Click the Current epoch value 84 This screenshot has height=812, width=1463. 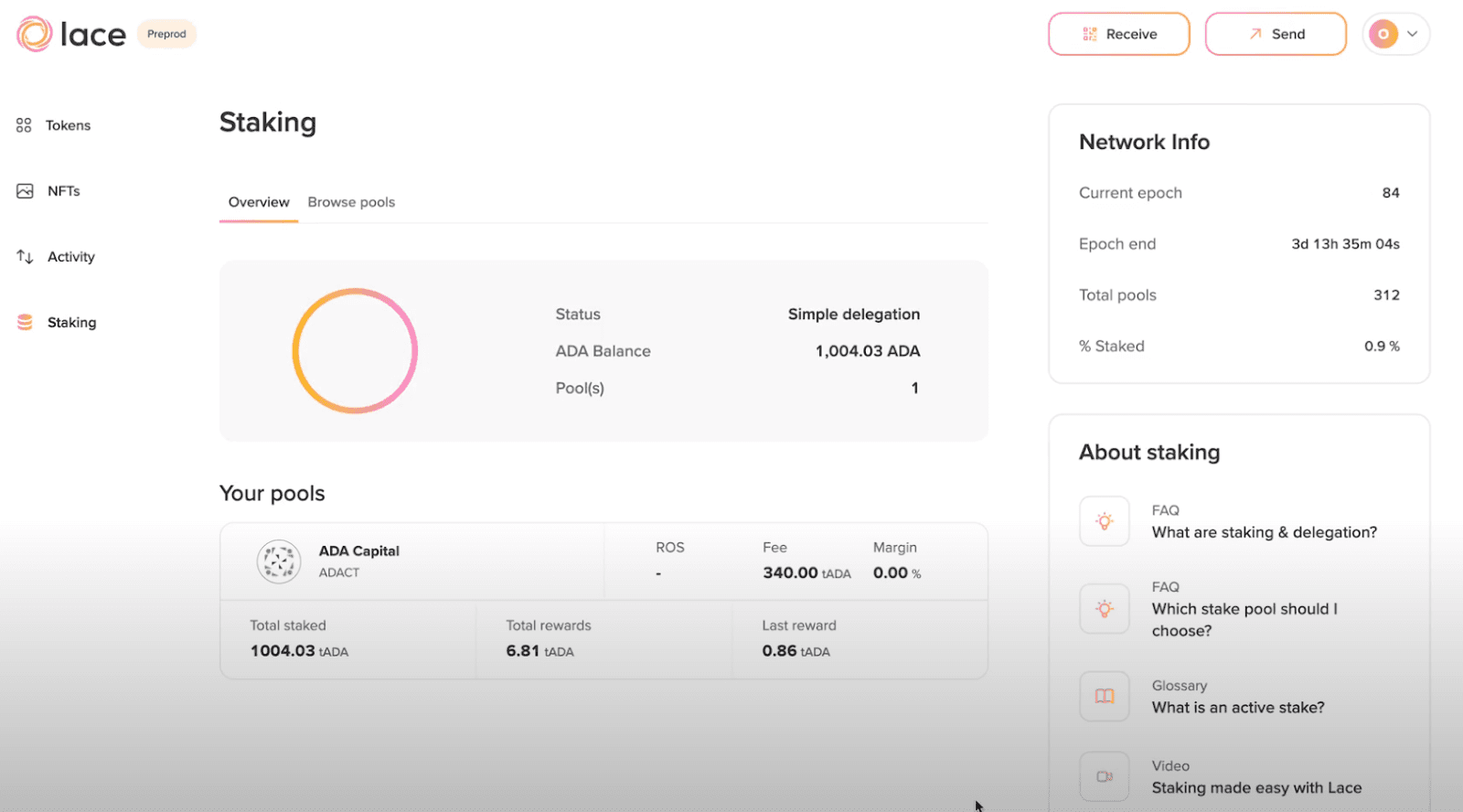tap(1391, 193)
